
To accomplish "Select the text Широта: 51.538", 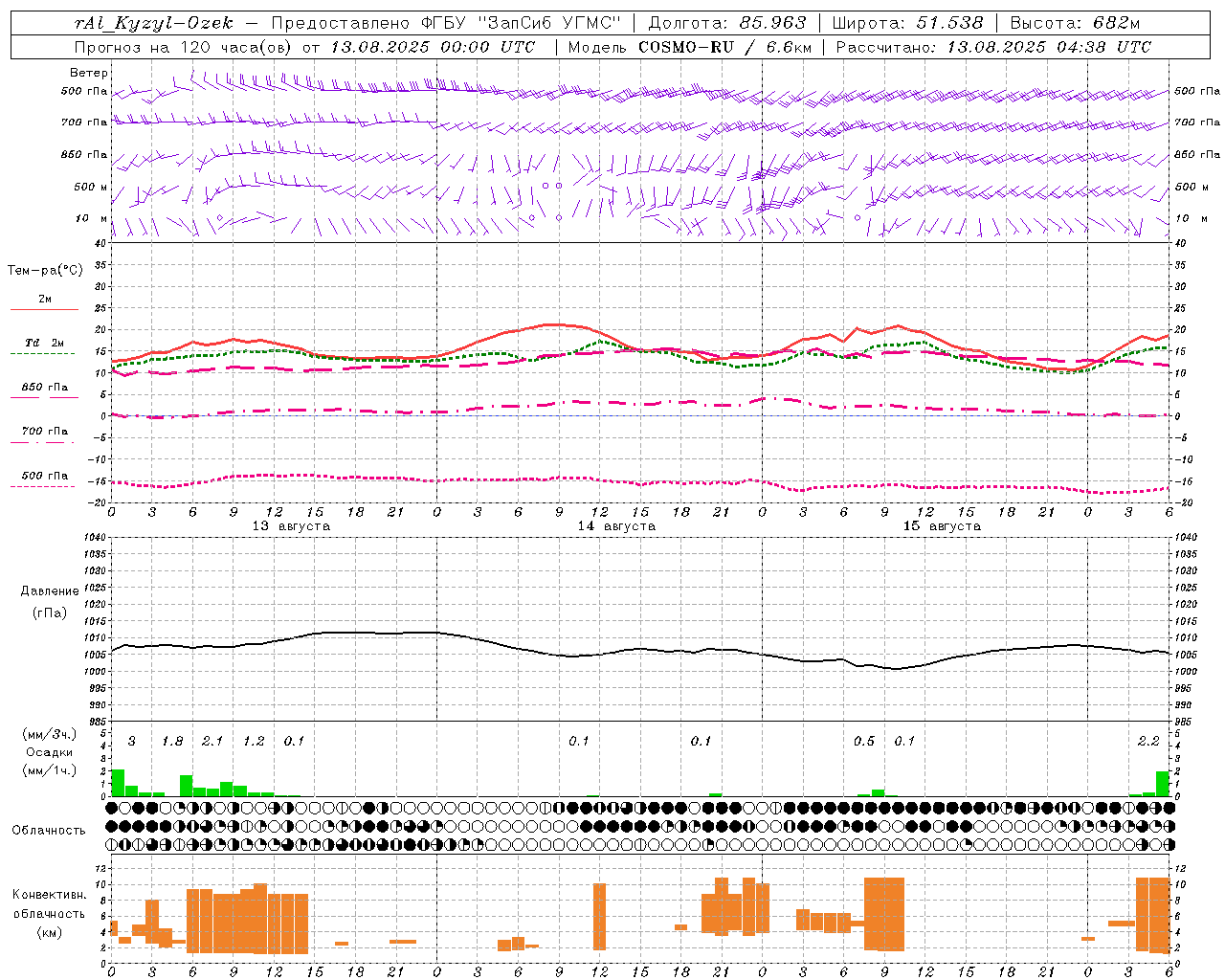I will [x=907, y=23].
